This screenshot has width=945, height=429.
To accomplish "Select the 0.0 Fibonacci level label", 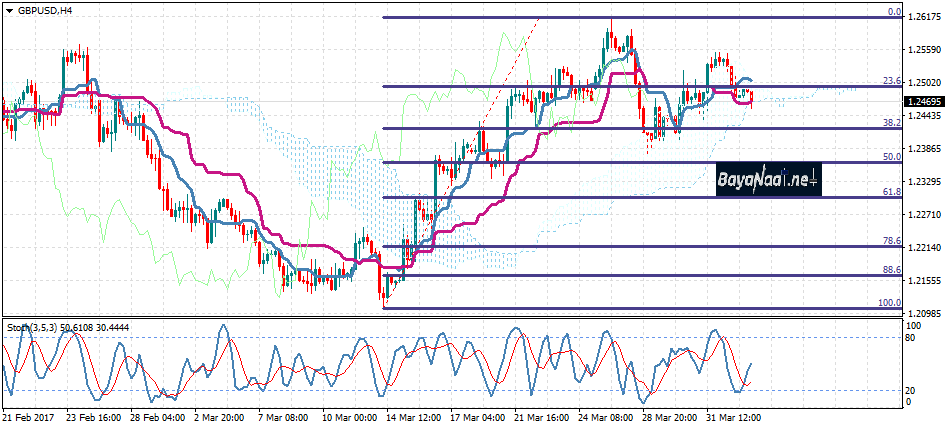I will 895,12.
